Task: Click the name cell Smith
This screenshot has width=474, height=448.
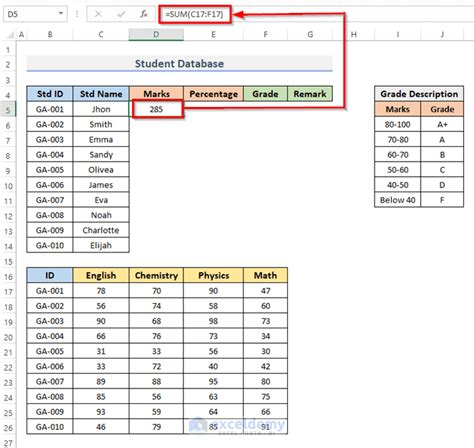Action: point(101,124)
